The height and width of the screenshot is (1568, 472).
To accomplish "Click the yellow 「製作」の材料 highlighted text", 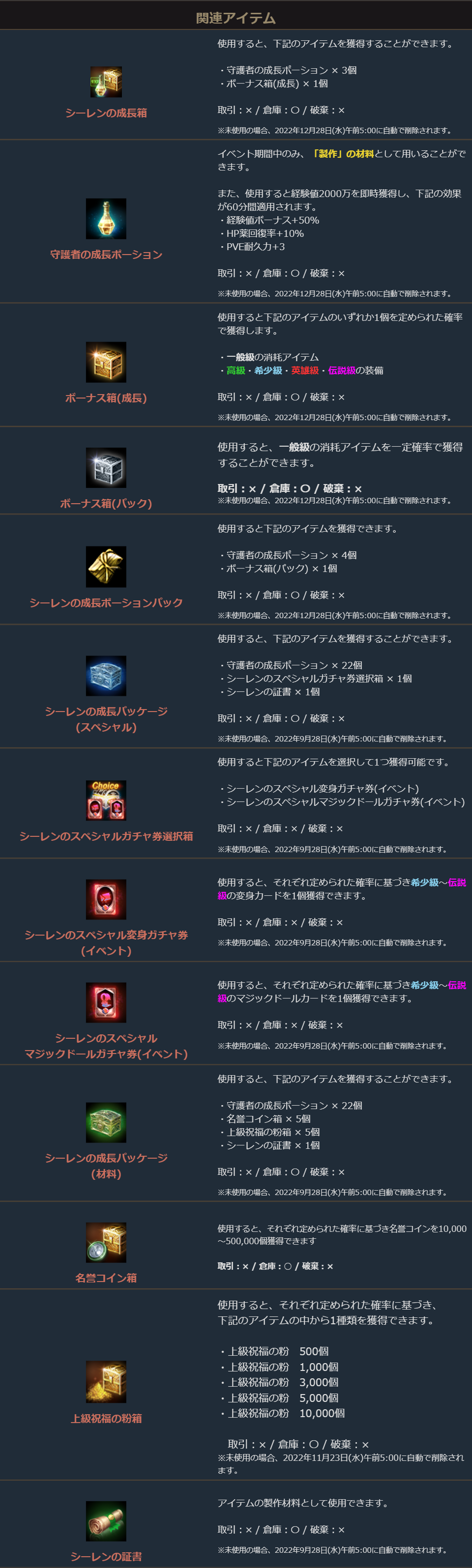I will click(342, 154).
